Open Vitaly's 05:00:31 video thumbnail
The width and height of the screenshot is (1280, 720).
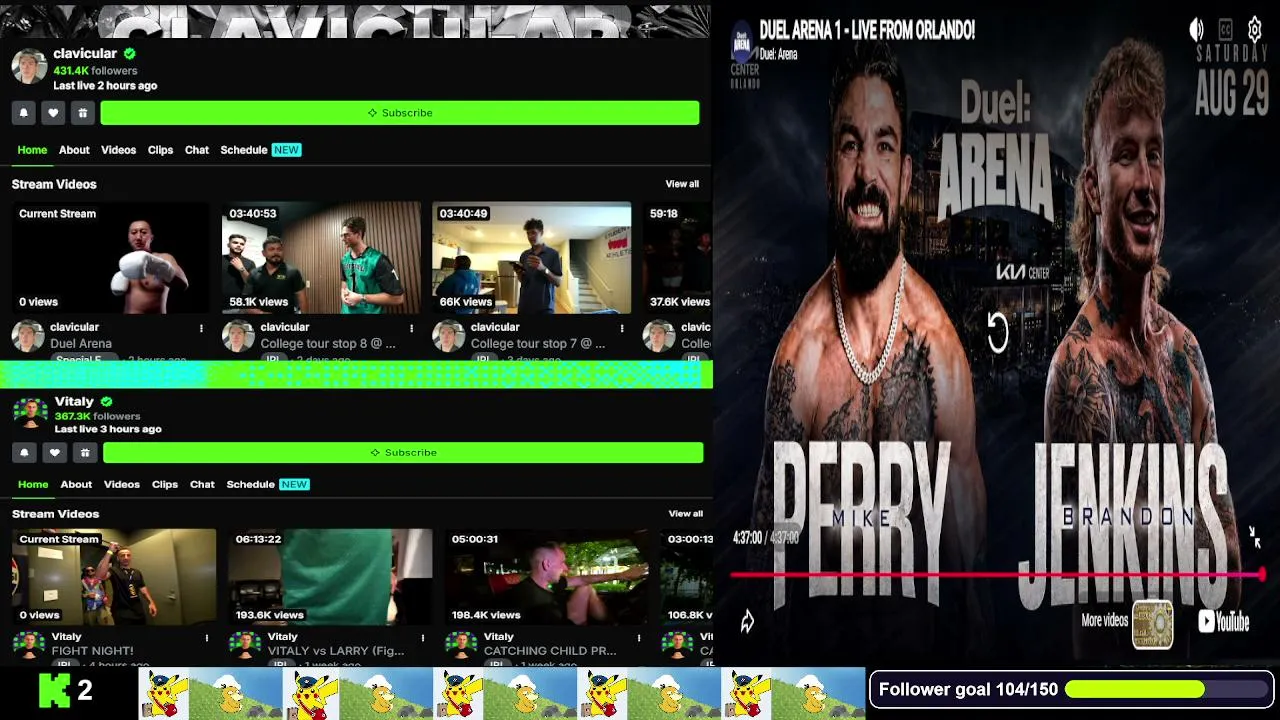click(547, 577)
